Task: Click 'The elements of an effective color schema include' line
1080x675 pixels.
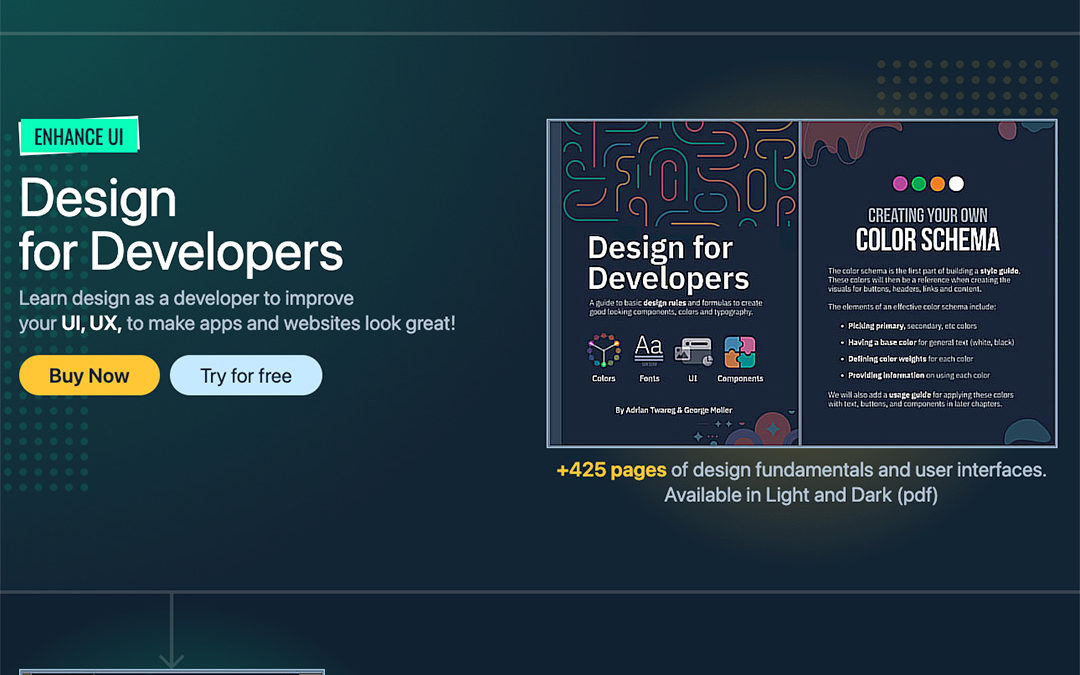Action: tap(912, 307)
